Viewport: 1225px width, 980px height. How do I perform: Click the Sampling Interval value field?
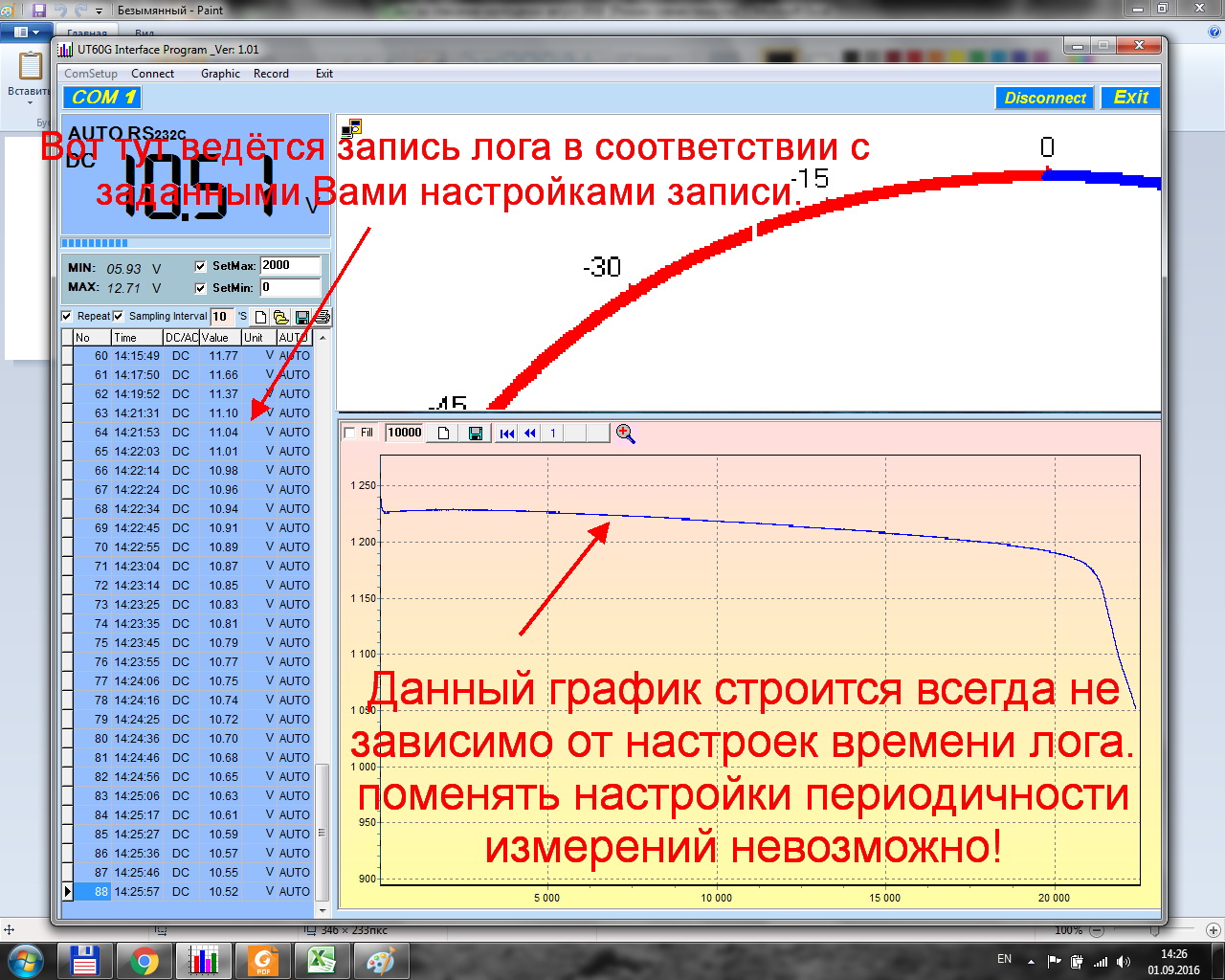click(x=221, y=317)
